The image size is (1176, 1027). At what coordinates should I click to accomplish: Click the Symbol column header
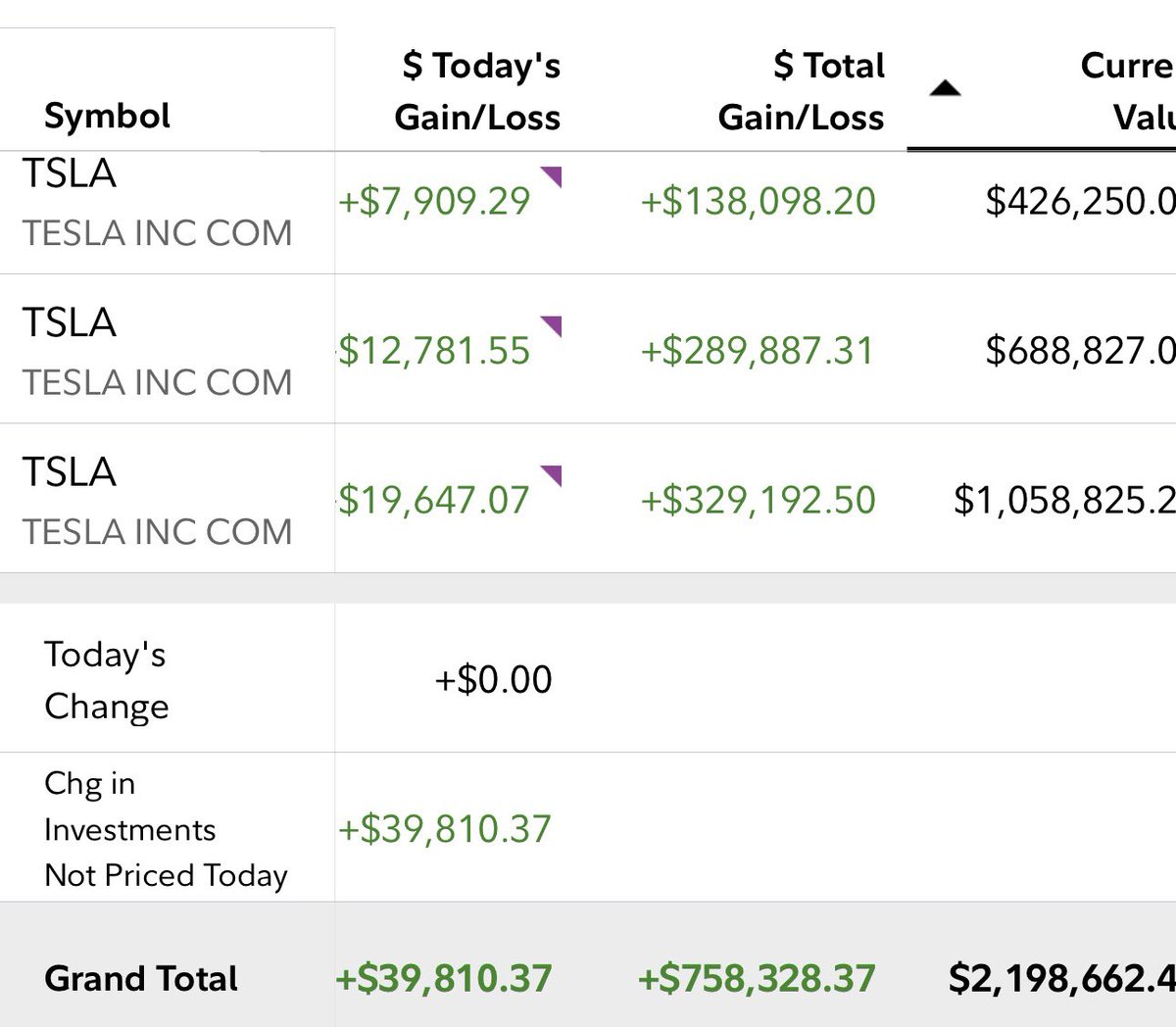coord(107,116)
